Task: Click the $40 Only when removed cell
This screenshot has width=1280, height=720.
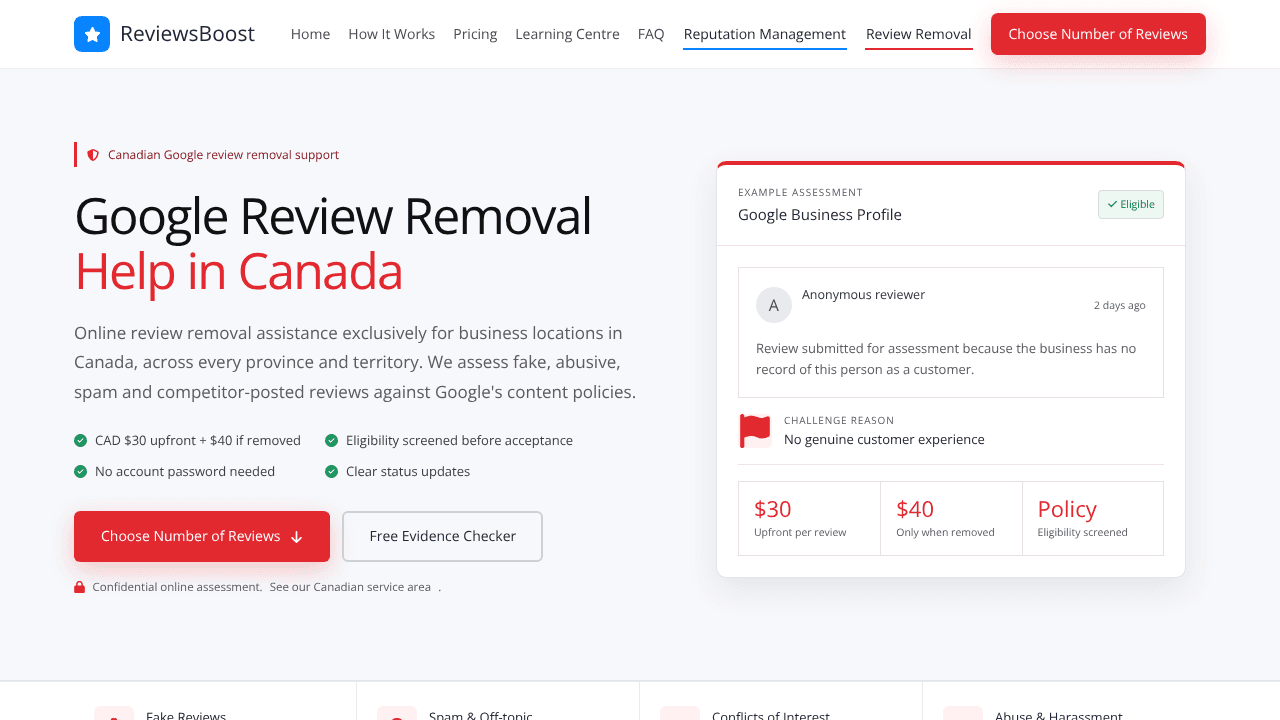Action: point(951,518)
